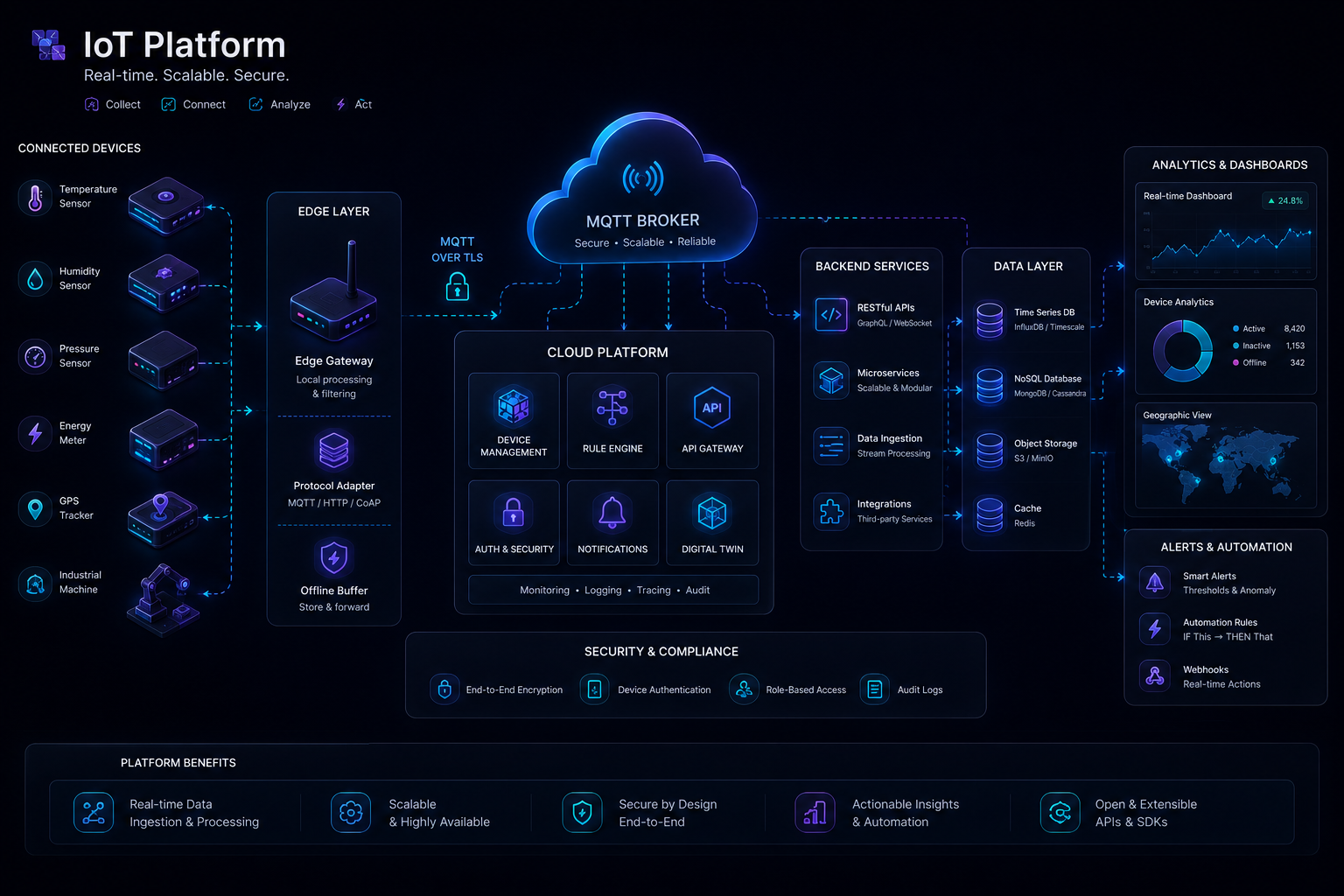Select the Auth & Security padlock tile

514,522
